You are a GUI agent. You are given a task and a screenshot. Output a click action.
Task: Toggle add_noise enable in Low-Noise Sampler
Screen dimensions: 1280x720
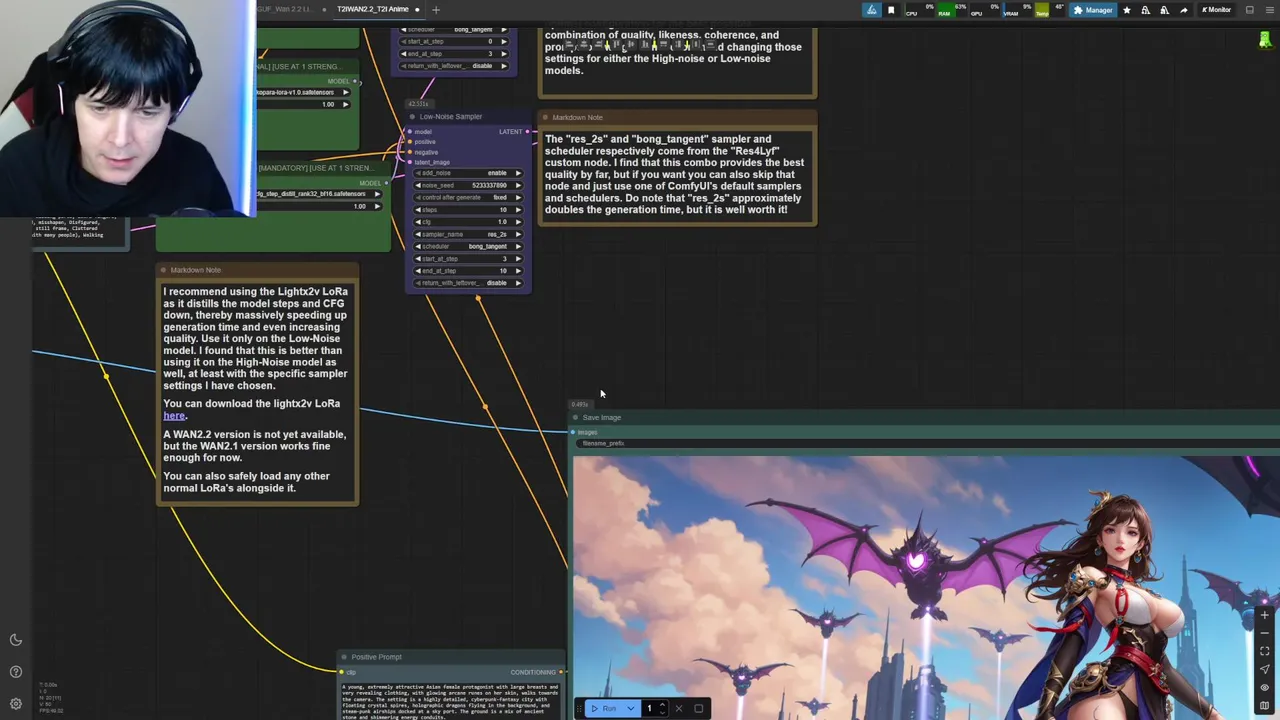click(469, 173)
